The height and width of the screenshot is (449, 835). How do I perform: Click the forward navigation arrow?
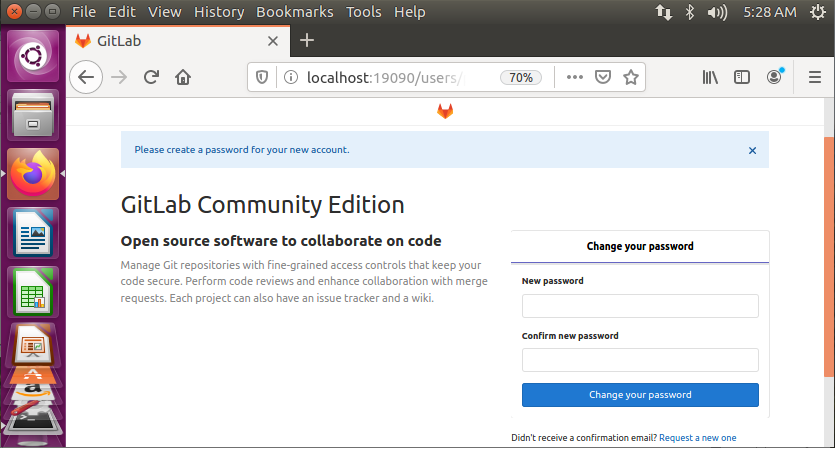pos(119,77)
